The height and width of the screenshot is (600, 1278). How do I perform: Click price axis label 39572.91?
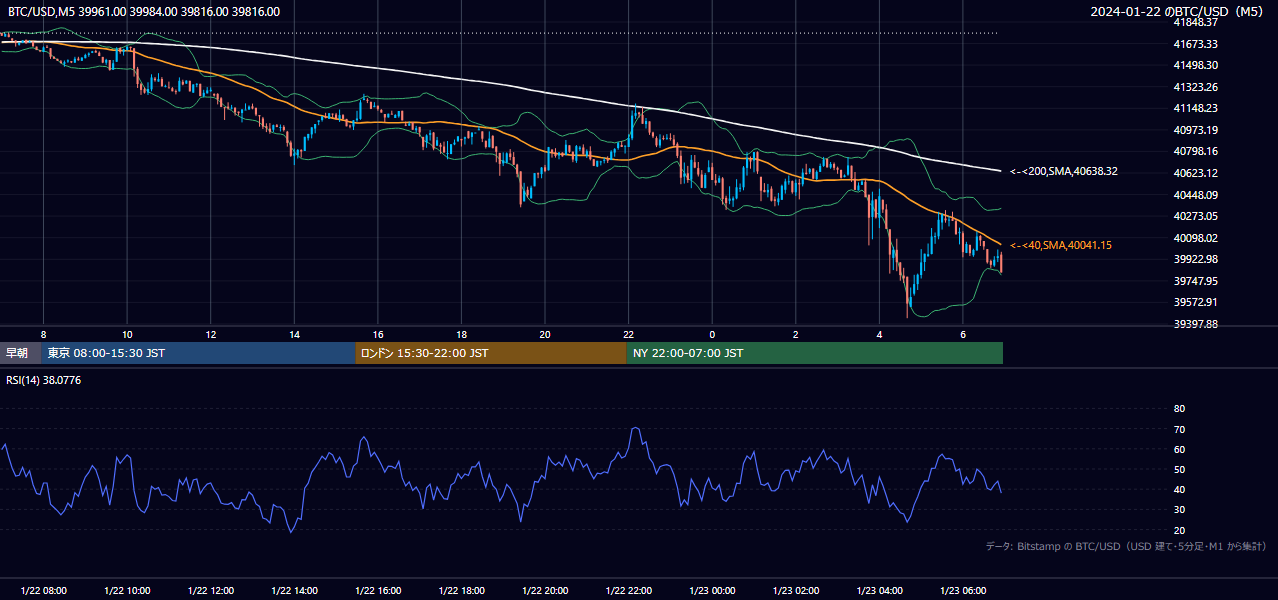pos(1195,302)
